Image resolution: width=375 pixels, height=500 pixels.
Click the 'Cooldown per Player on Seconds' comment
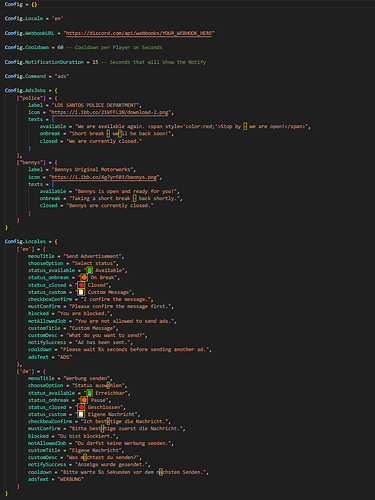coord(114,47)
